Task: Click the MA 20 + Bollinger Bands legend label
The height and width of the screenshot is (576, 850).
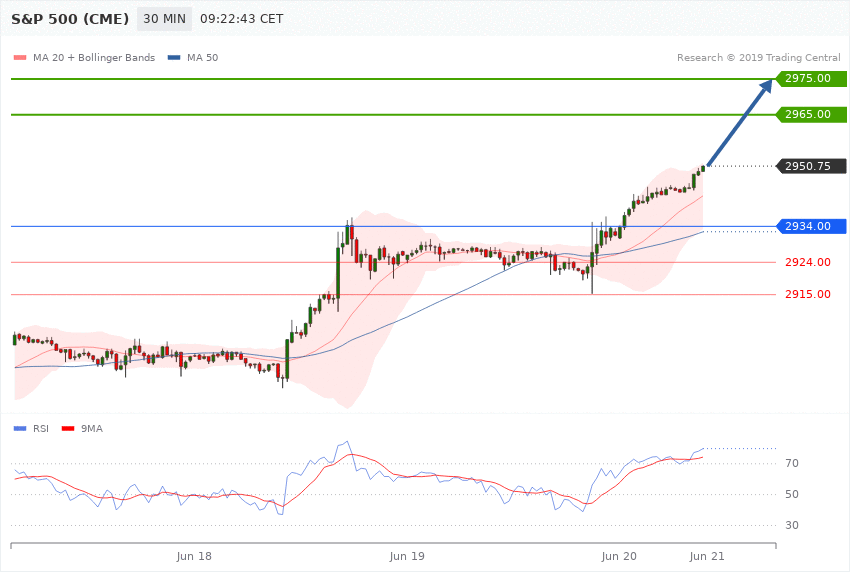Action: (x=94, y=57)
